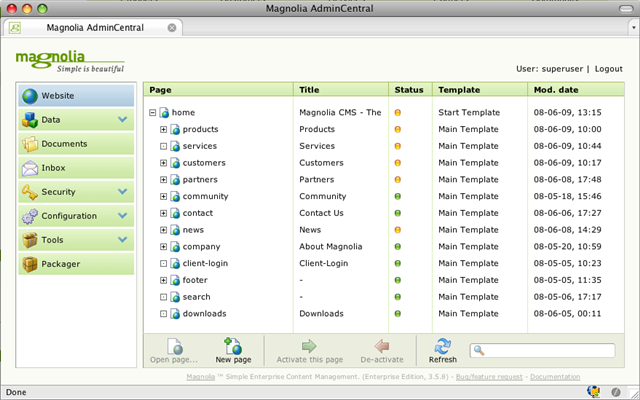
Task: Click the status bar globe icon
Action: [x=593, y=392]
